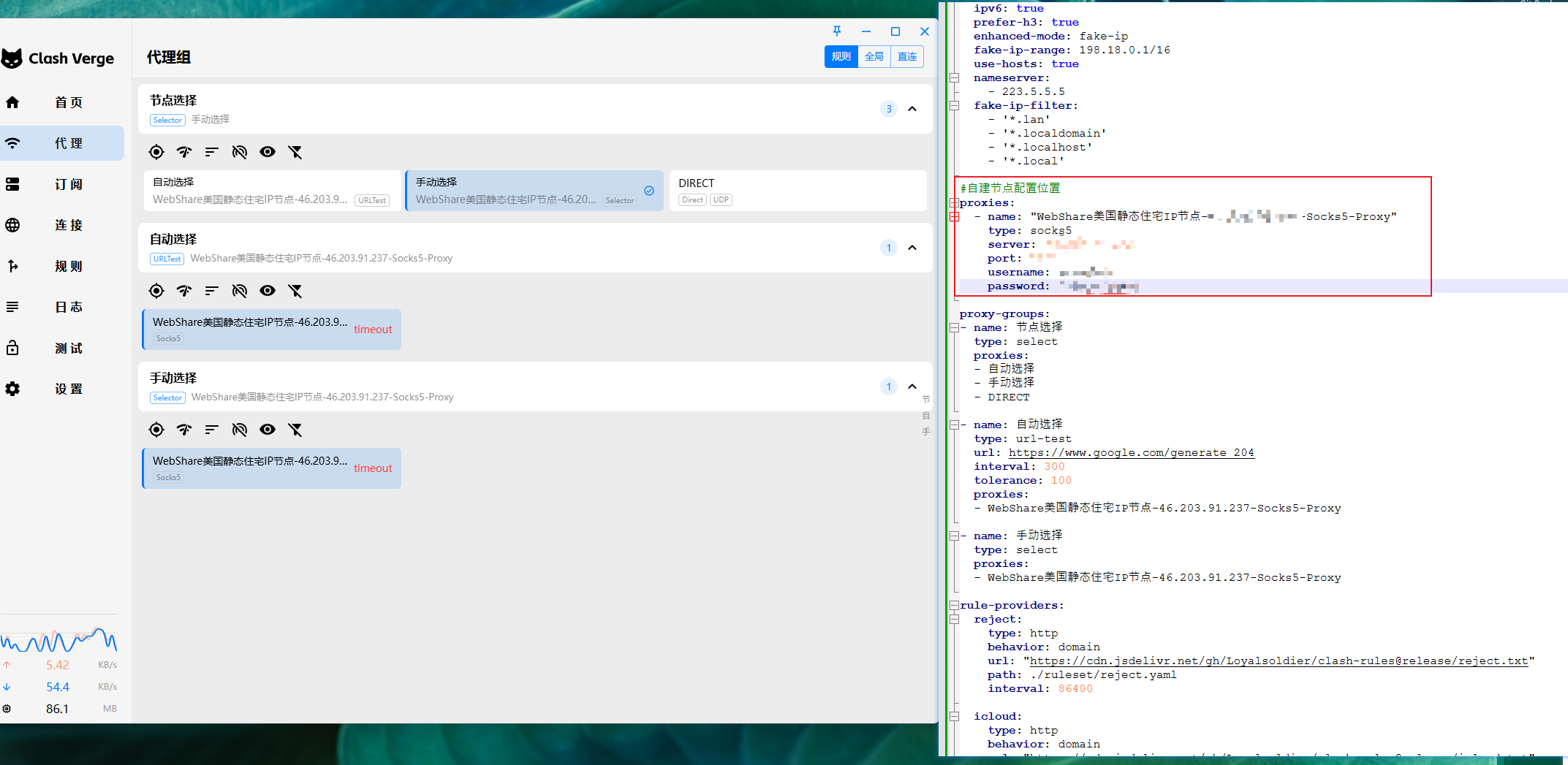Collapse the nameserver fold in editor

[x=954, y=78]
